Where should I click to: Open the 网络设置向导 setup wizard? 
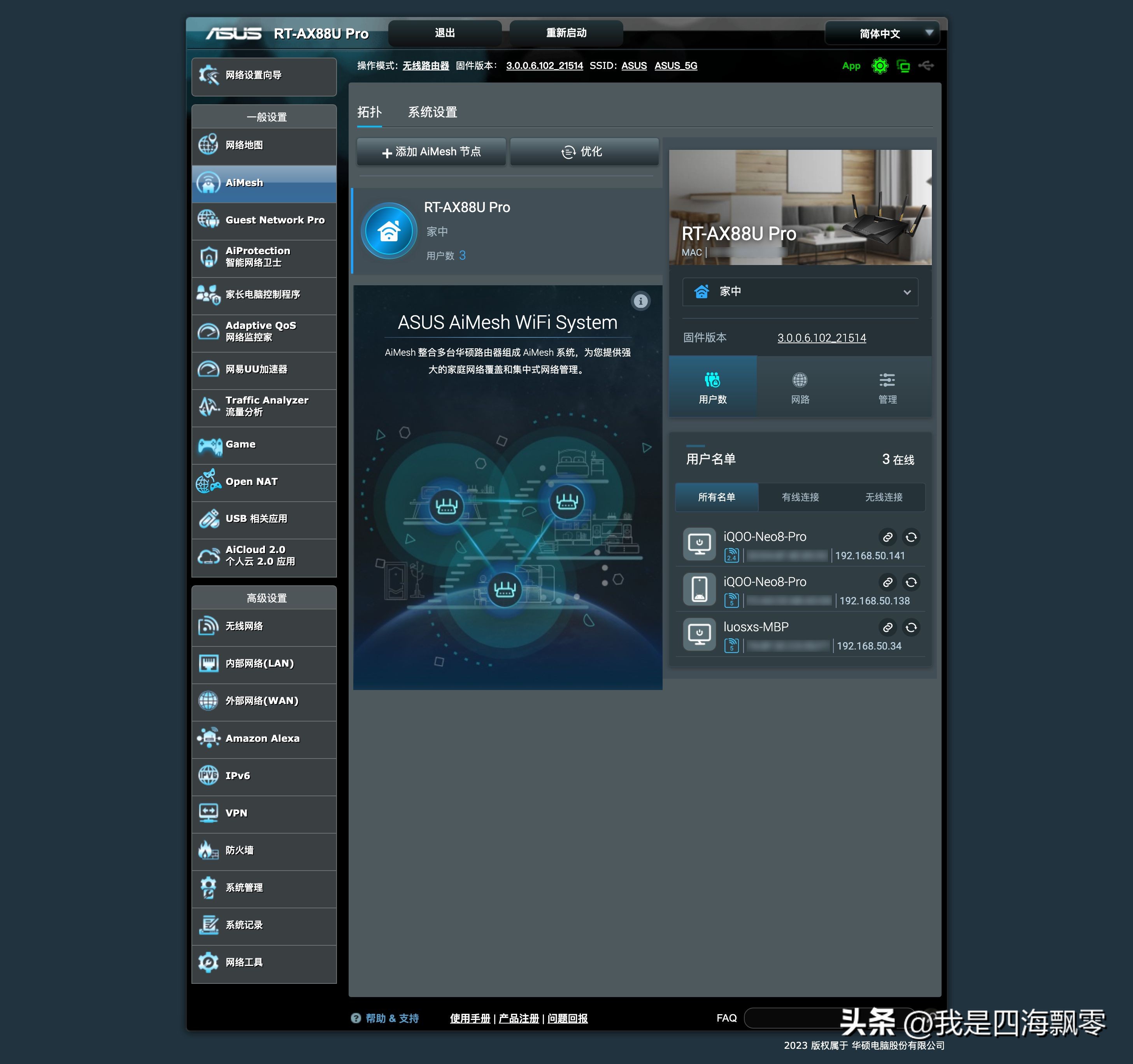264,76
